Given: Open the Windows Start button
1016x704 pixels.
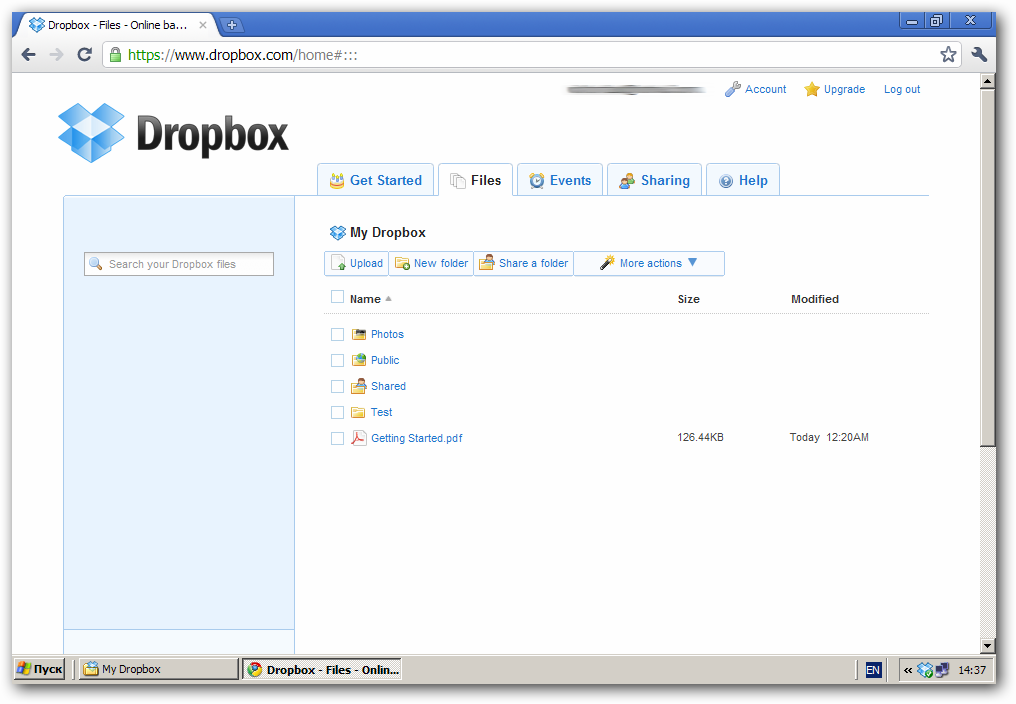Looking at the screenshot, I should [40, 669].
